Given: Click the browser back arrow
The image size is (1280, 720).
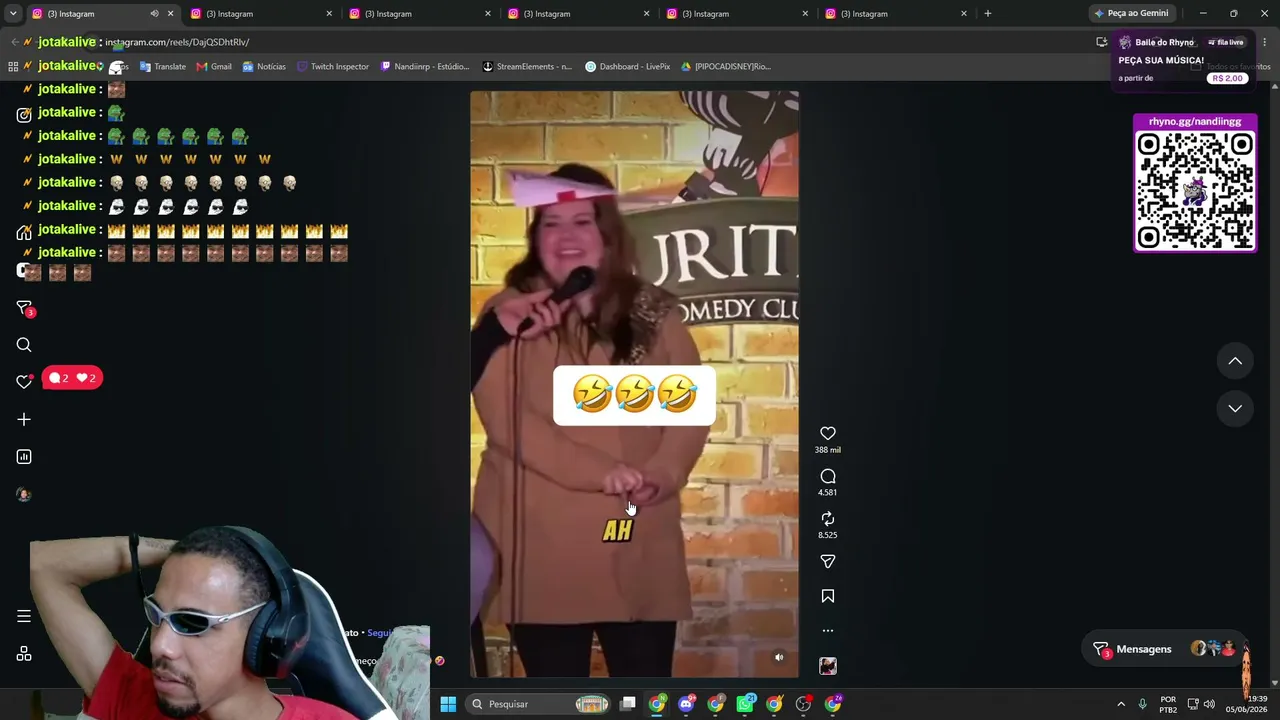Looking at the screenshot, I should 14,42.
